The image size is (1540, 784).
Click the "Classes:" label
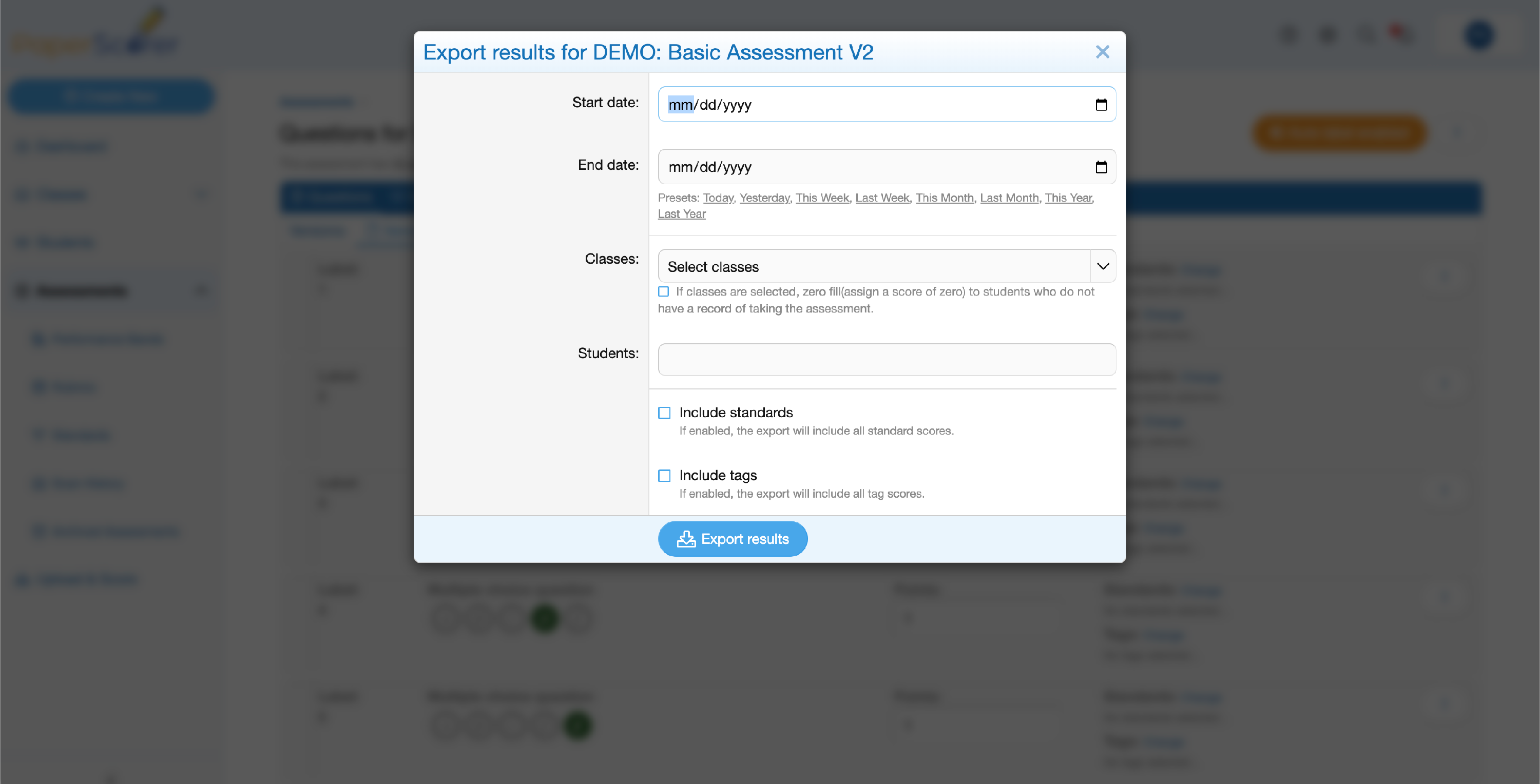pos(611,259)
